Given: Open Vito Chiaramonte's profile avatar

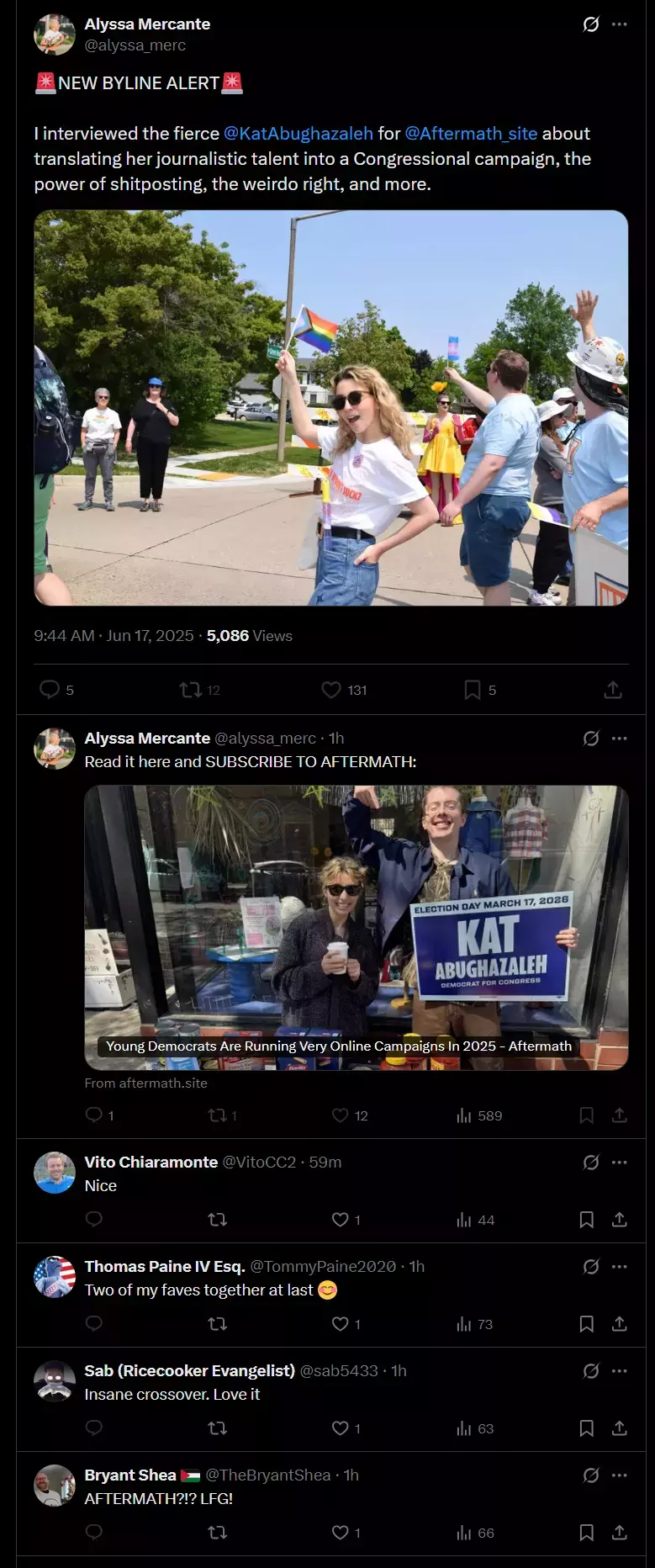Looking at the screenshot, I should coord(55,1173).
